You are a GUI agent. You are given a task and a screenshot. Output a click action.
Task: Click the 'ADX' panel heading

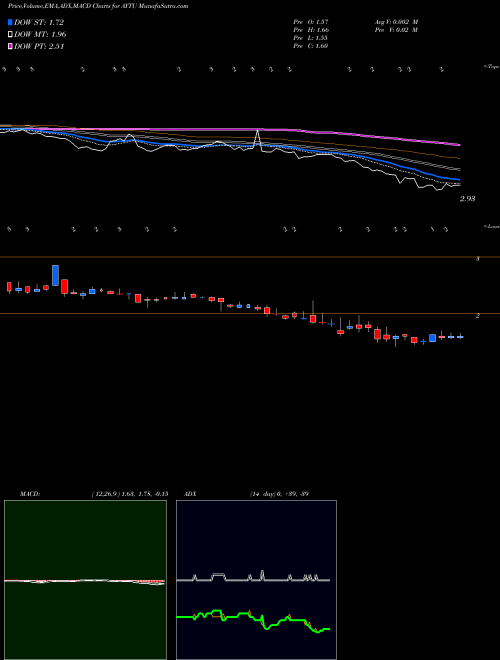(x=191, y=494)
